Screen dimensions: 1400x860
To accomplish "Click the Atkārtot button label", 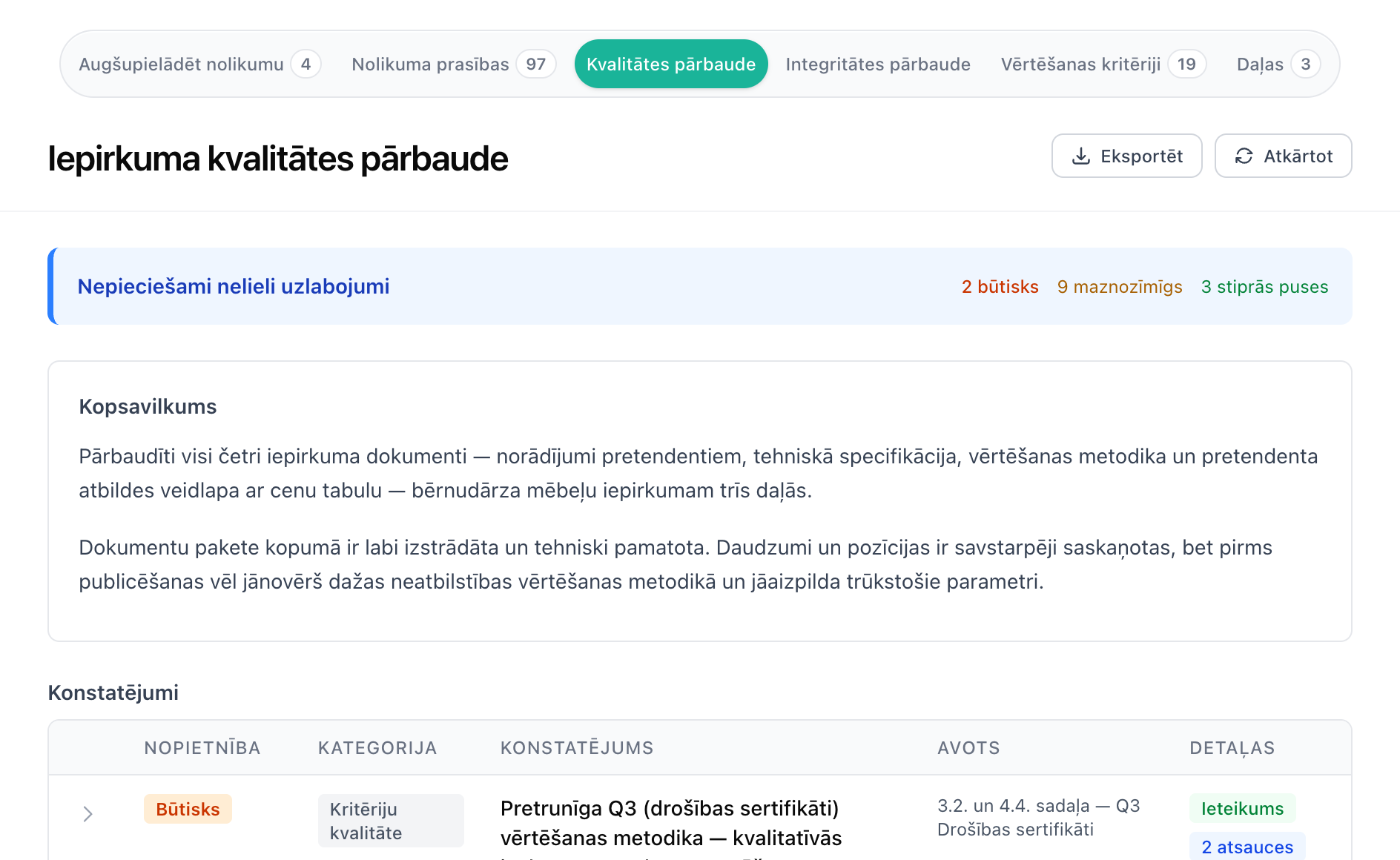I will 1298,156.
